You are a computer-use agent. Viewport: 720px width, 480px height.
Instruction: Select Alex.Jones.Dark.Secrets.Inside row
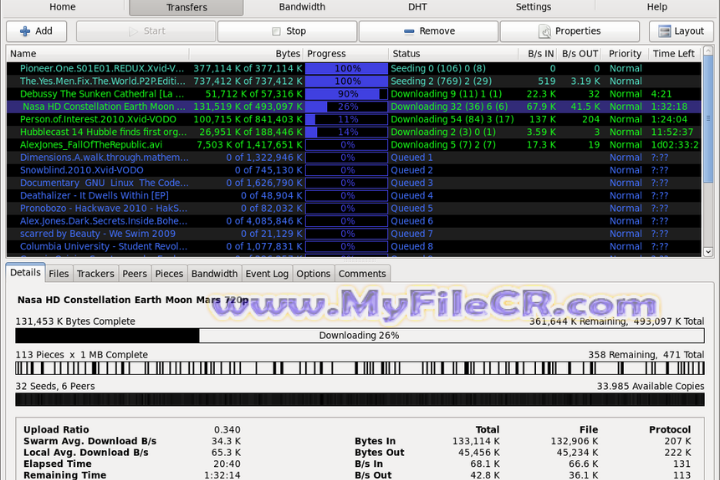(x=354, y=221)
